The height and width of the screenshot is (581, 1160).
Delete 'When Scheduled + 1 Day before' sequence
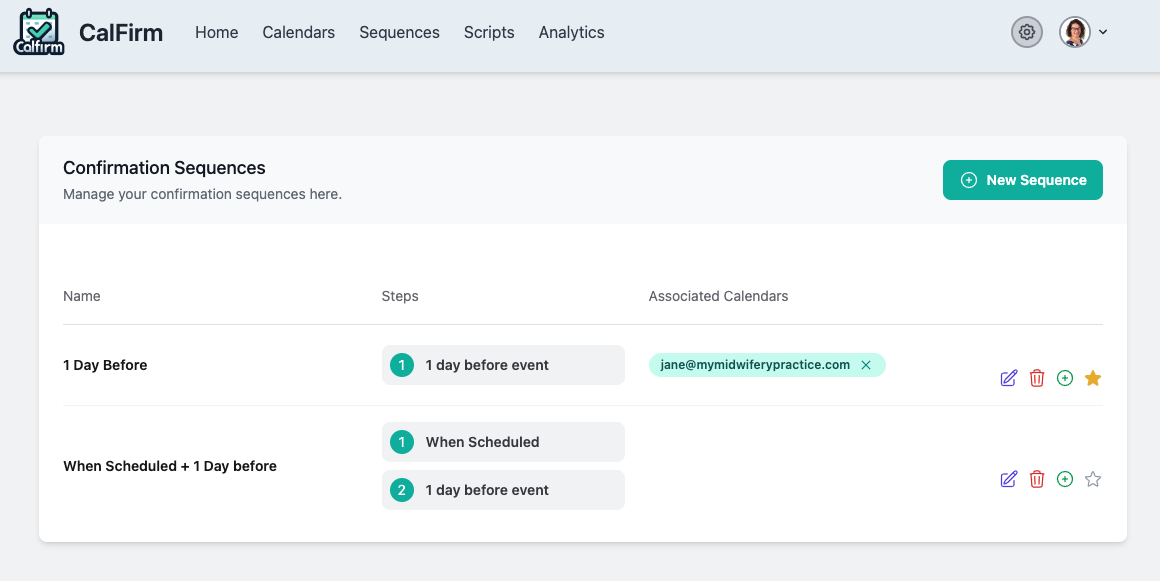coord(1036,479)
